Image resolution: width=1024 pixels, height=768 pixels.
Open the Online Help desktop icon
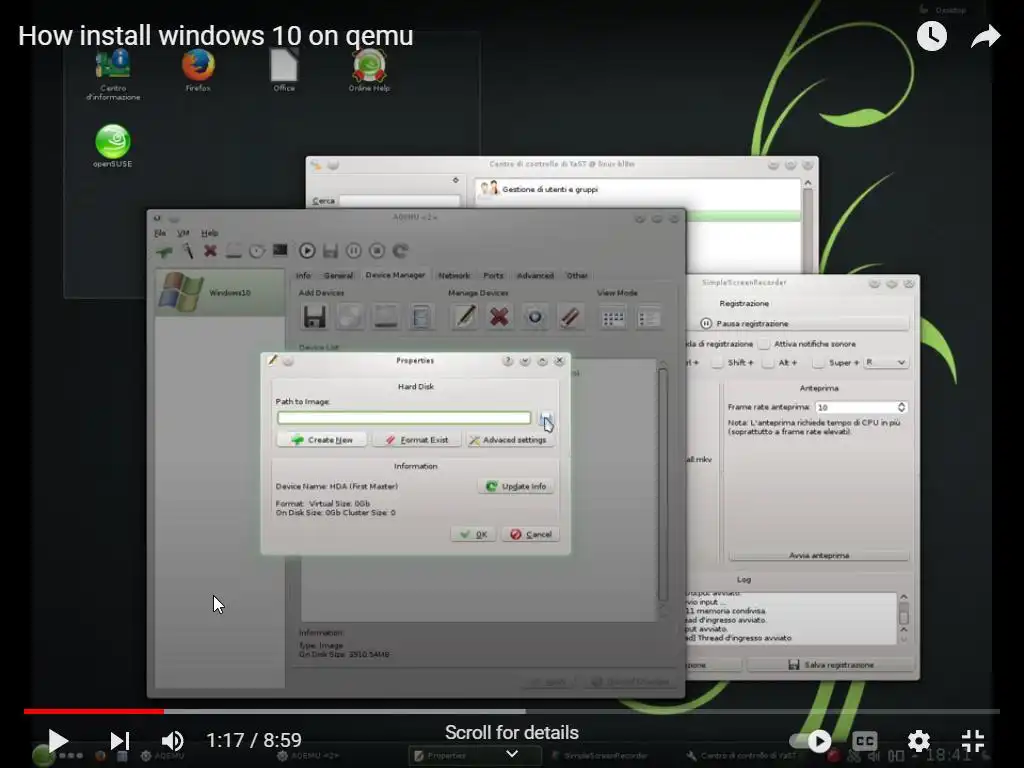[369, 70]
